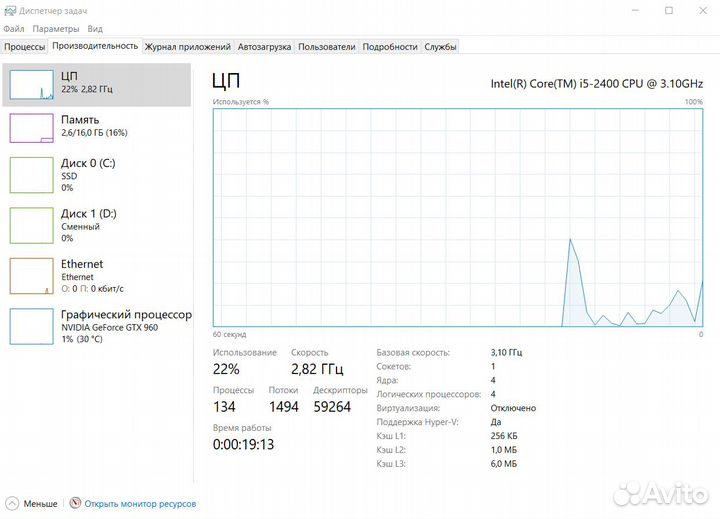
Task: Click the Кэш L1 256 КБ value
Action: click(504, 435)
